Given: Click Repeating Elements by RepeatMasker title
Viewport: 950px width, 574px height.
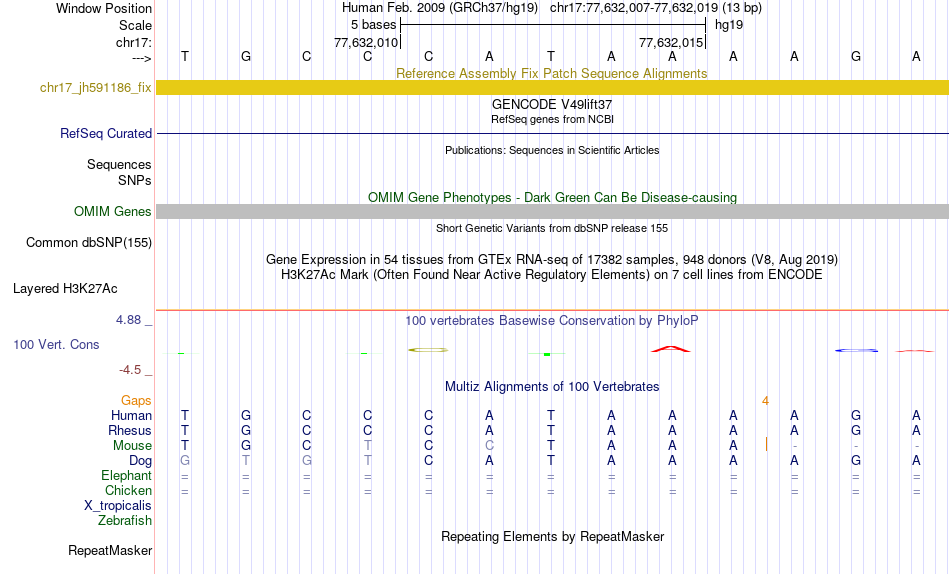Looking at the screenshot, I should click(553, 537).
